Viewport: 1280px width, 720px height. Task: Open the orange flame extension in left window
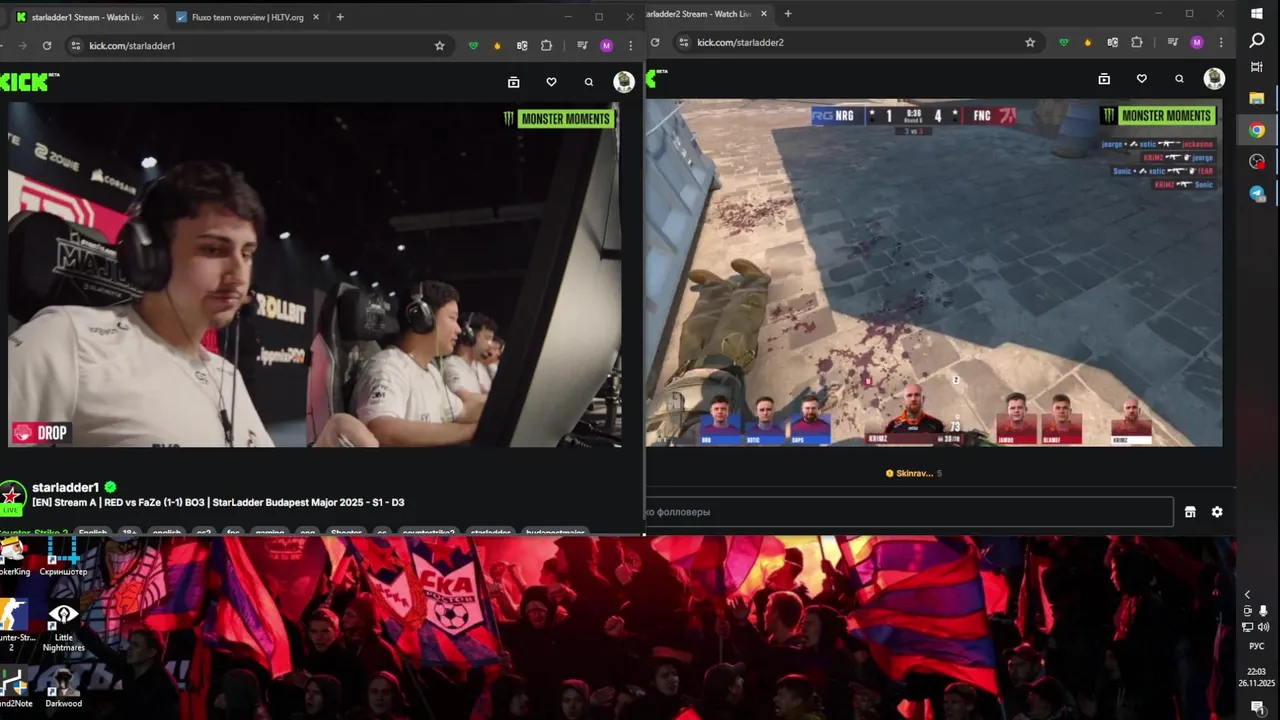(x=498, y=45)
